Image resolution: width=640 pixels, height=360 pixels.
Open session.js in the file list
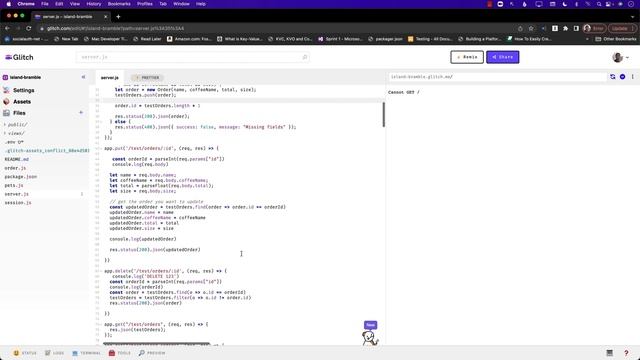[18, 202]
